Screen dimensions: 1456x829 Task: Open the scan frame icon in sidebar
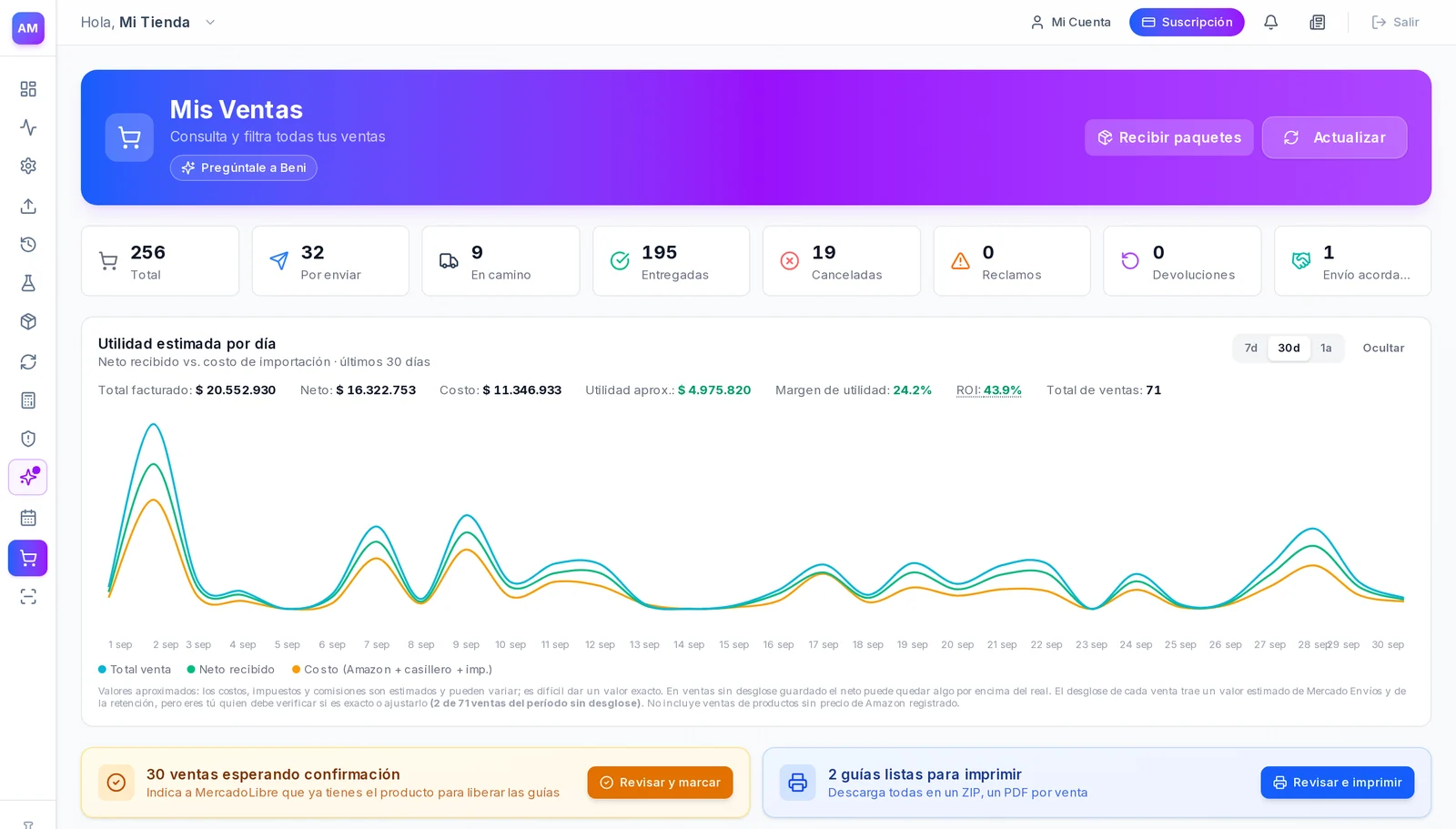tap(28, 597)
